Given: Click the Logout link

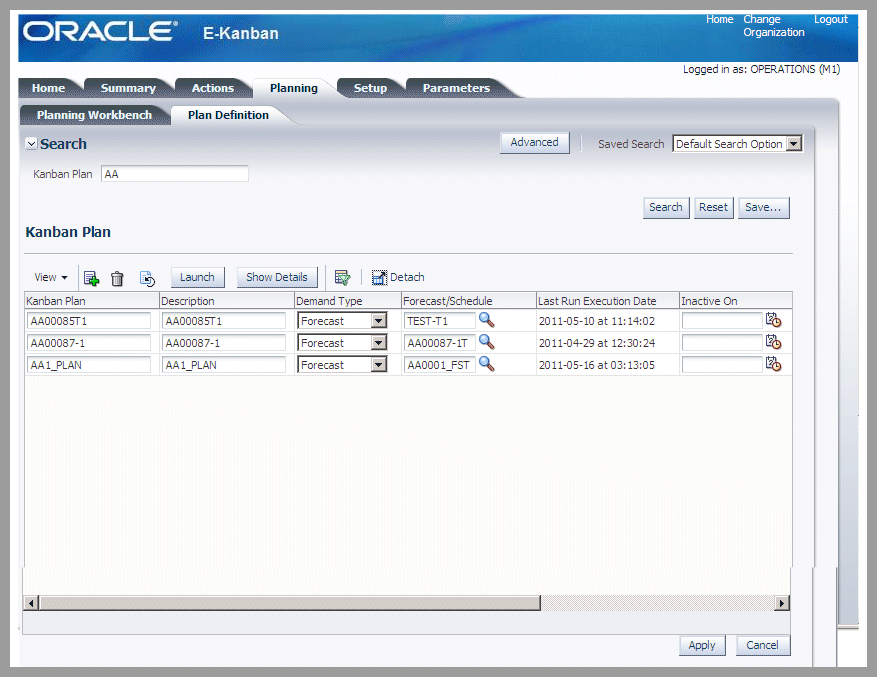Looking at the screenshot, I should 831,19.
